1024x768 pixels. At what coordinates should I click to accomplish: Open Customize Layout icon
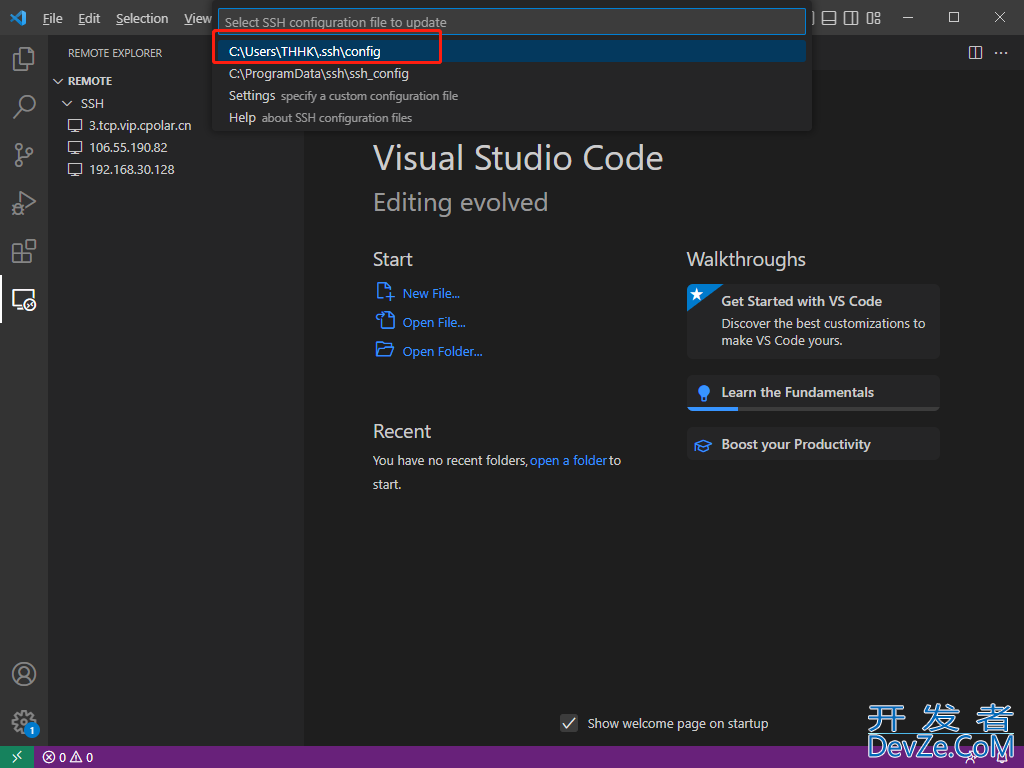coord(874,18)
